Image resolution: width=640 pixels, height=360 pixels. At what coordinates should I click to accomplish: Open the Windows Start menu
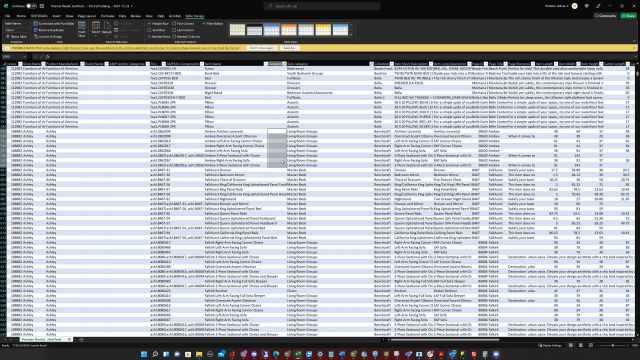144,354
